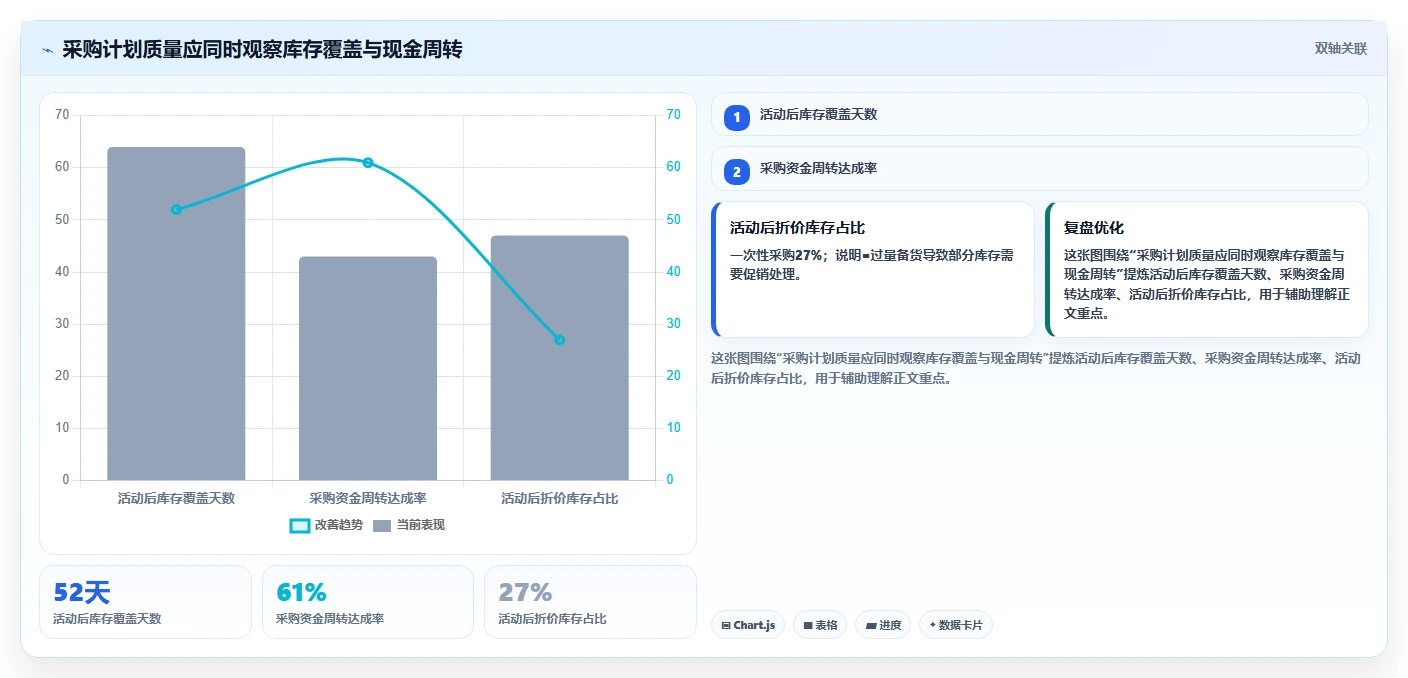This screenshot has width=1408, height=678.
Task: Open list item 活动后库存覆盖天数
Action: 1040,114
